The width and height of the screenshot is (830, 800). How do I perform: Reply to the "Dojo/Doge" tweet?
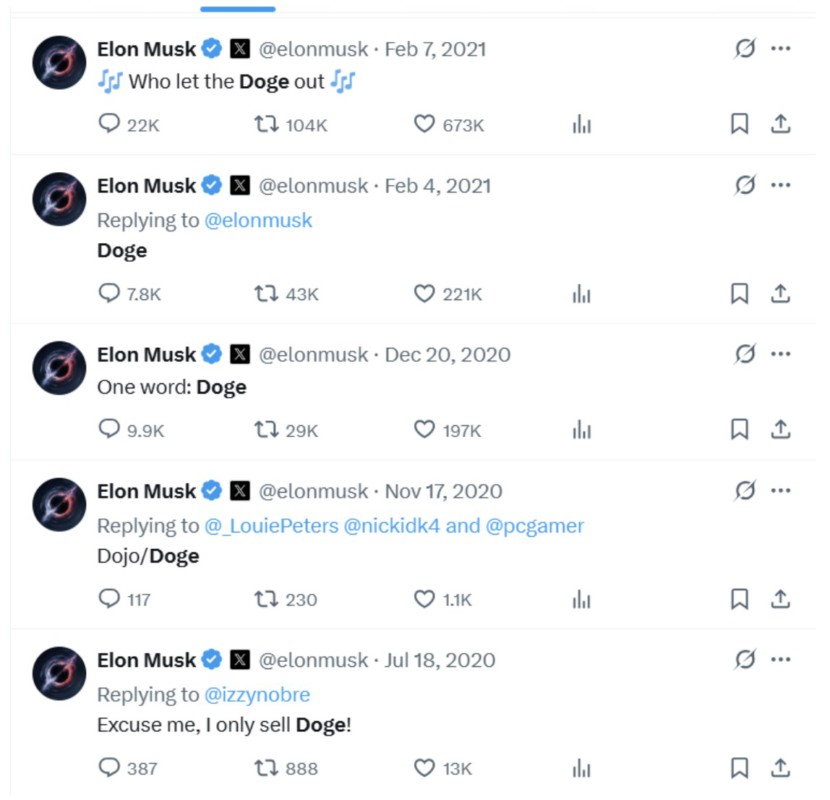109,599
